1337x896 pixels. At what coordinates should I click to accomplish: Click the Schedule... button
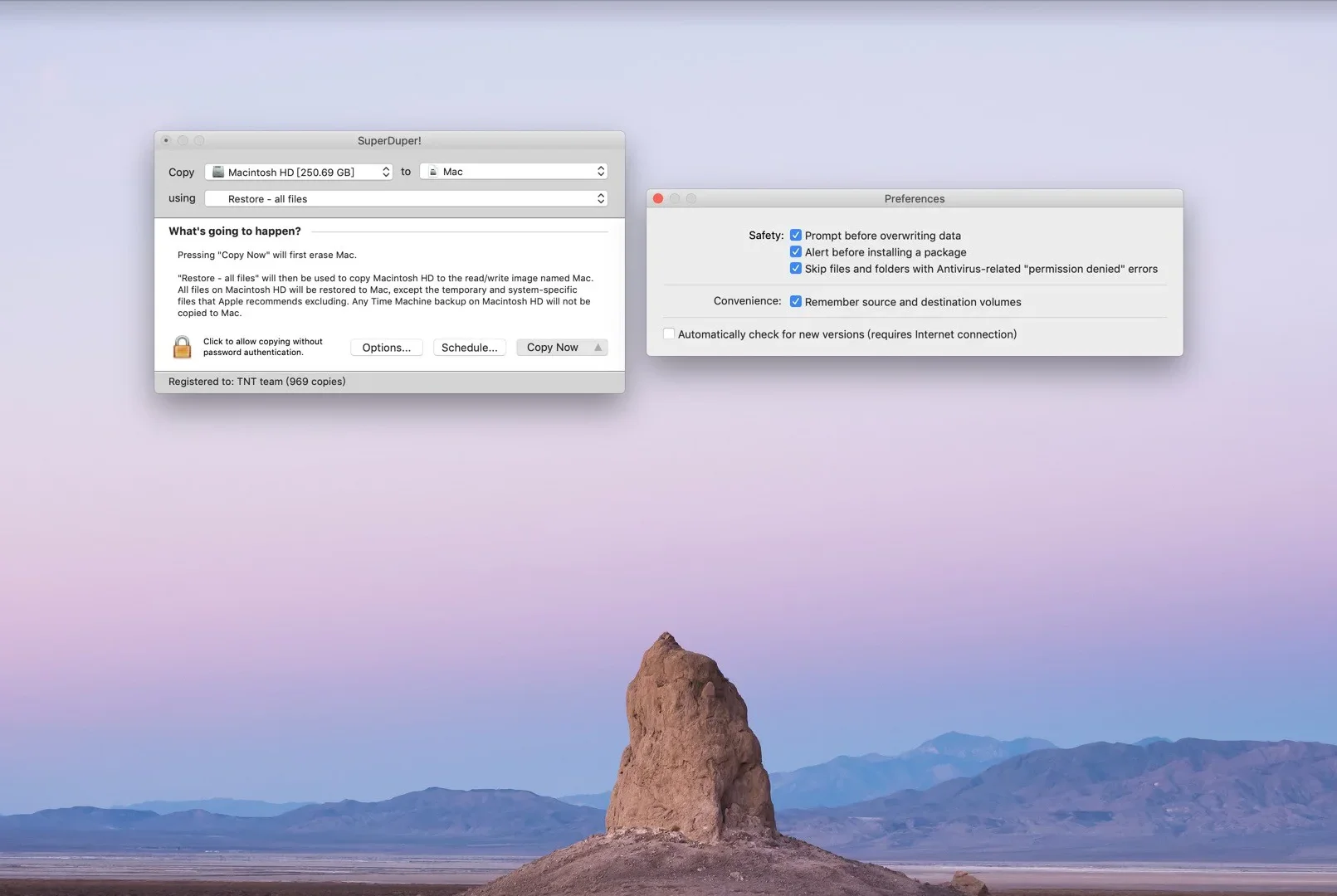(470, 348)
